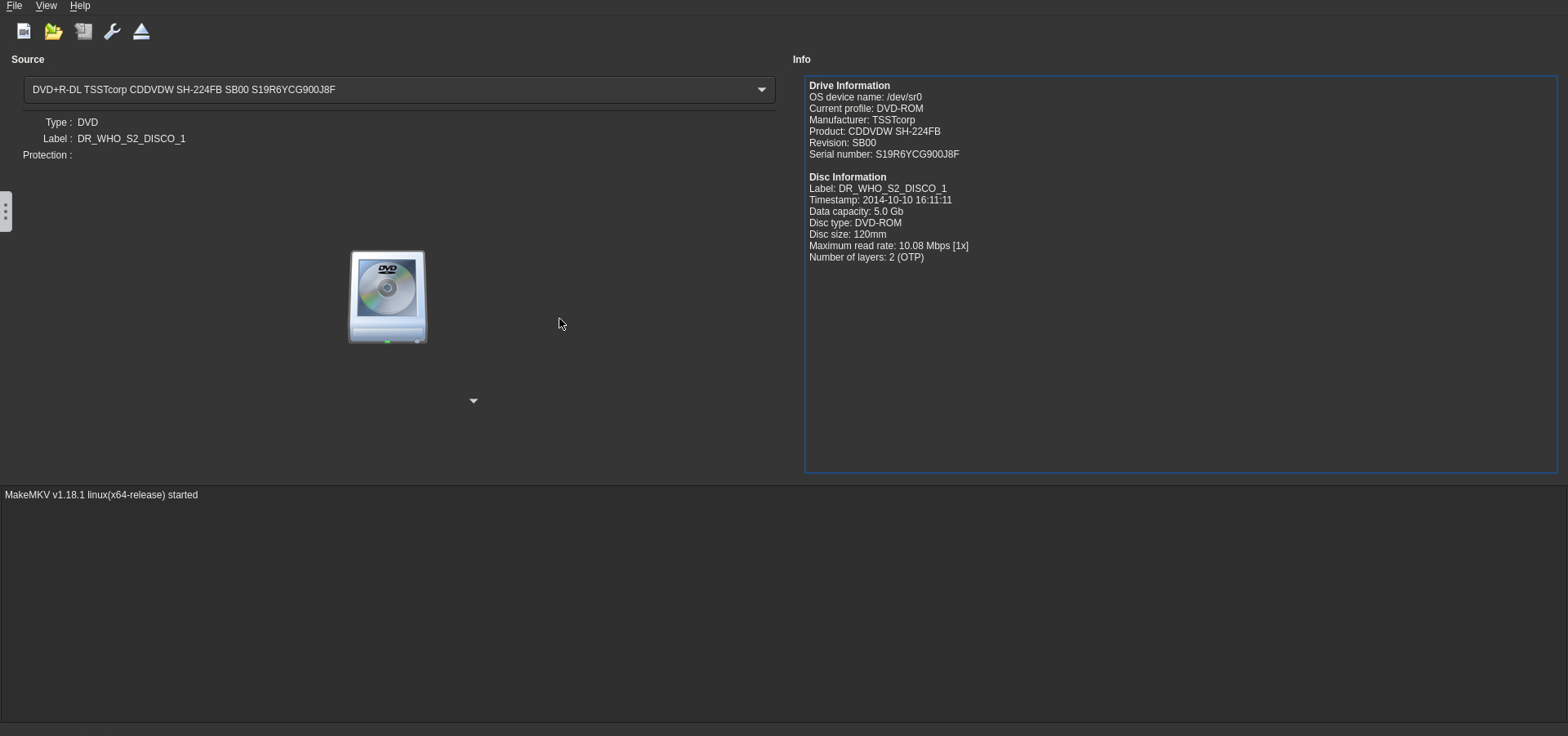This screenshot has height=736, width=1568.
Task: Click the Drive Information heading
Action: click(849, 86)
